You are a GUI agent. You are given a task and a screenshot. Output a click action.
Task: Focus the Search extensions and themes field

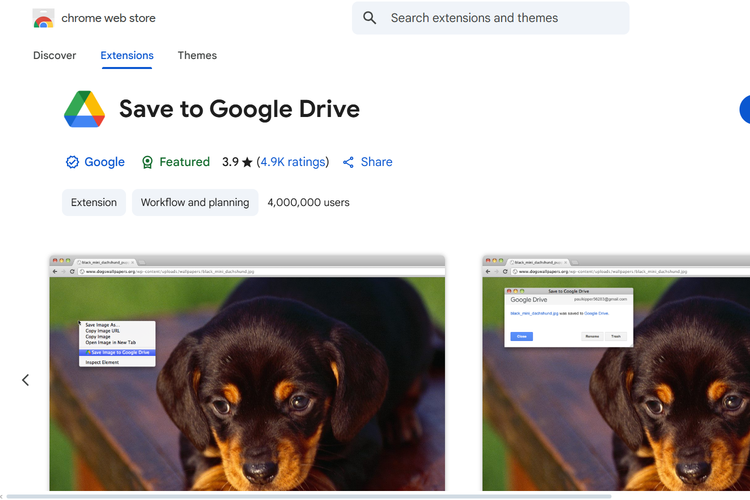[490, 18]
